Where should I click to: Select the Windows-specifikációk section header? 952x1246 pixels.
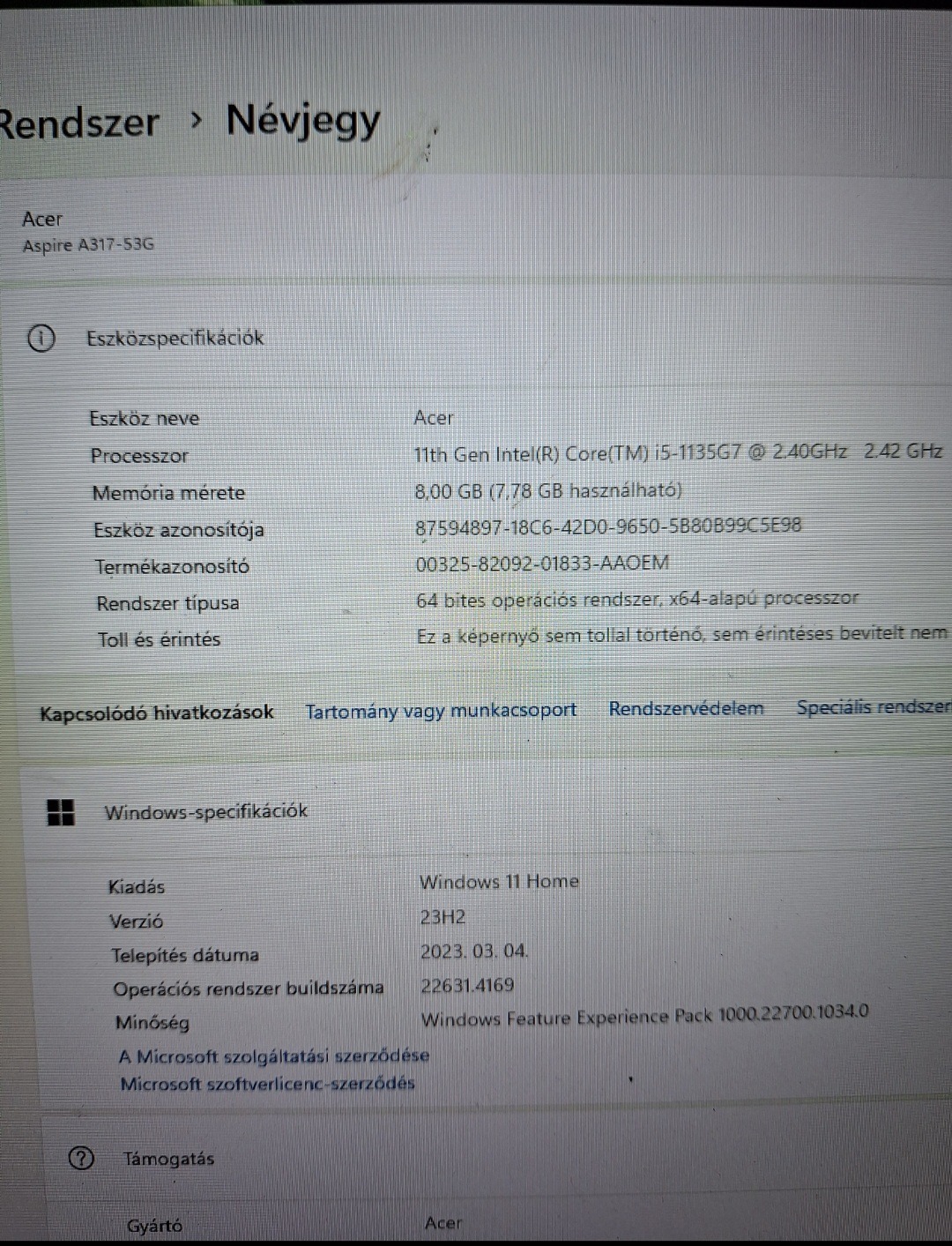point(206,811)
